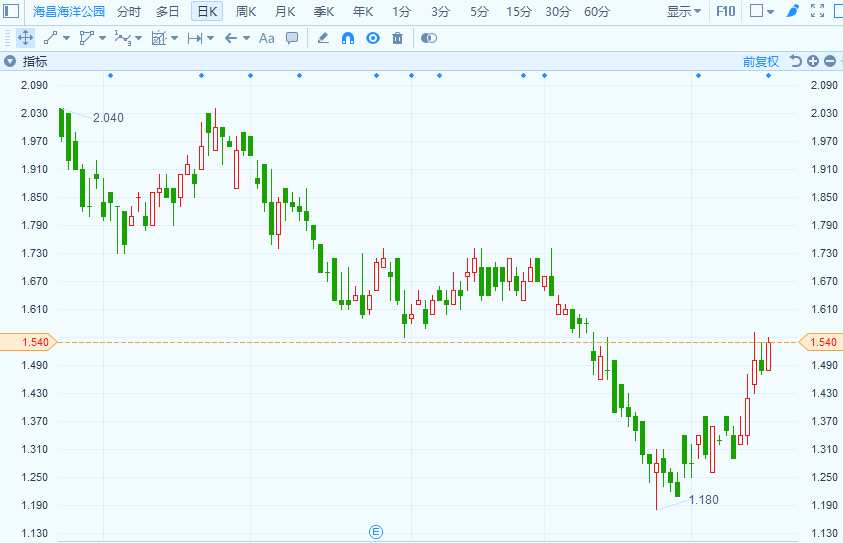Screen dimensions: 843x543
Task: Select the wave count drawing tool
Action: coord(123,38)
